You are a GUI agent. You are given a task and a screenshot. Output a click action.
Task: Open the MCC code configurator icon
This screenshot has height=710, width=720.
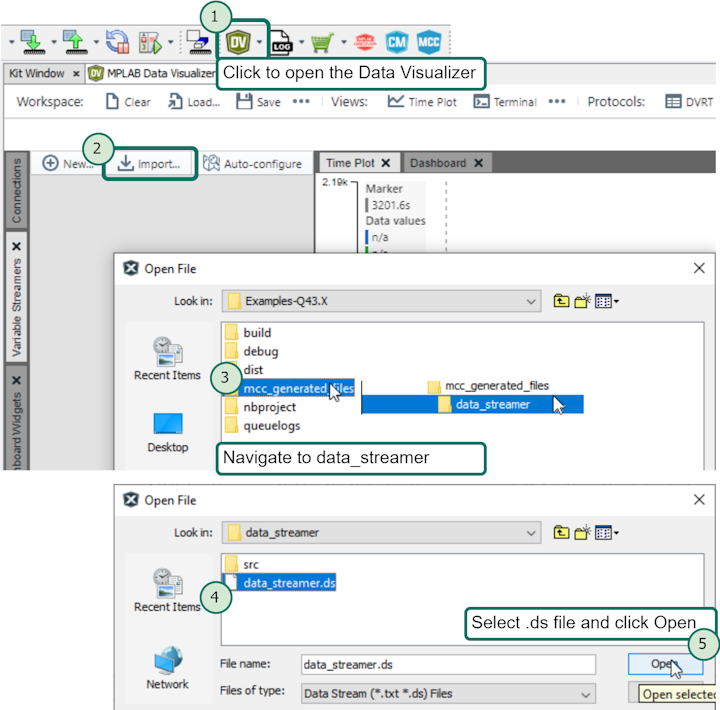click(429, 42)
